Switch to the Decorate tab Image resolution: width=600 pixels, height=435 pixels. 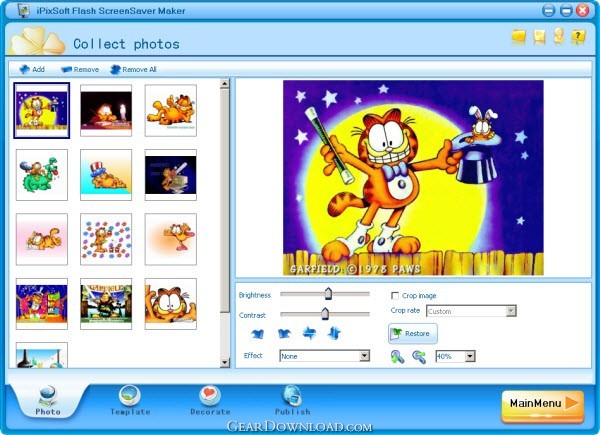(x=210, y=401)
